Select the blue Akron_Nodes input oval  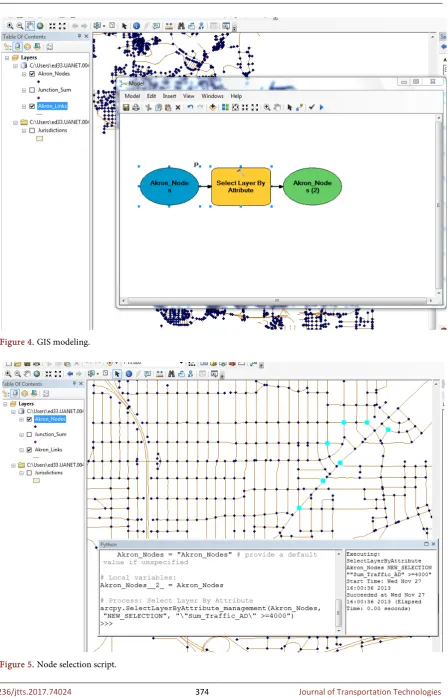click(169, 186)
